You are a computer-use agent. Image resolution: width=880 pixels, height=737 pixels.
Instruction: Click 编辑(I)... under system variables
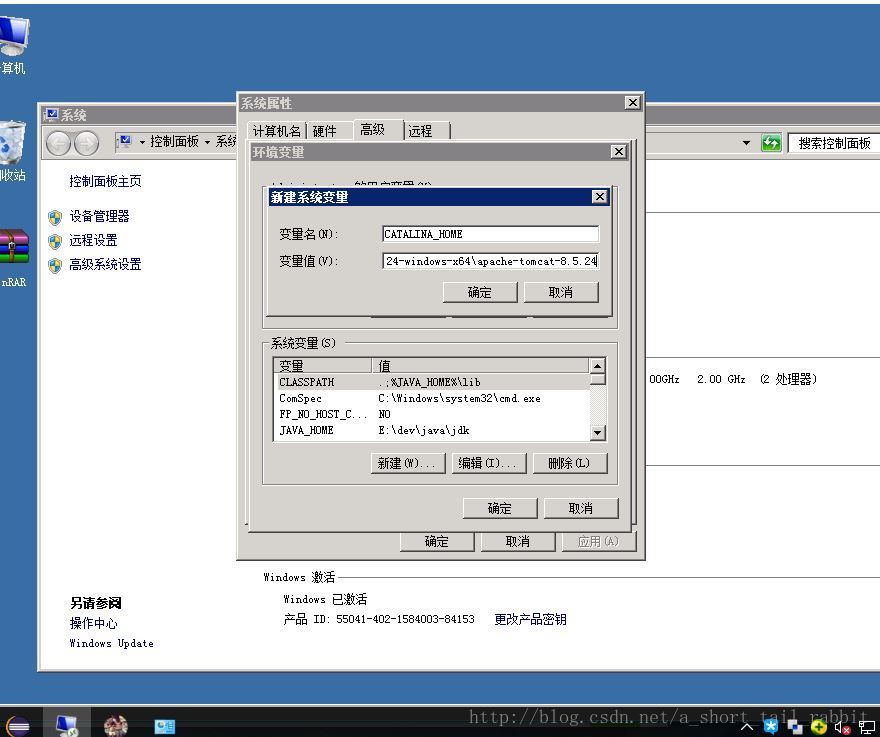489,463
